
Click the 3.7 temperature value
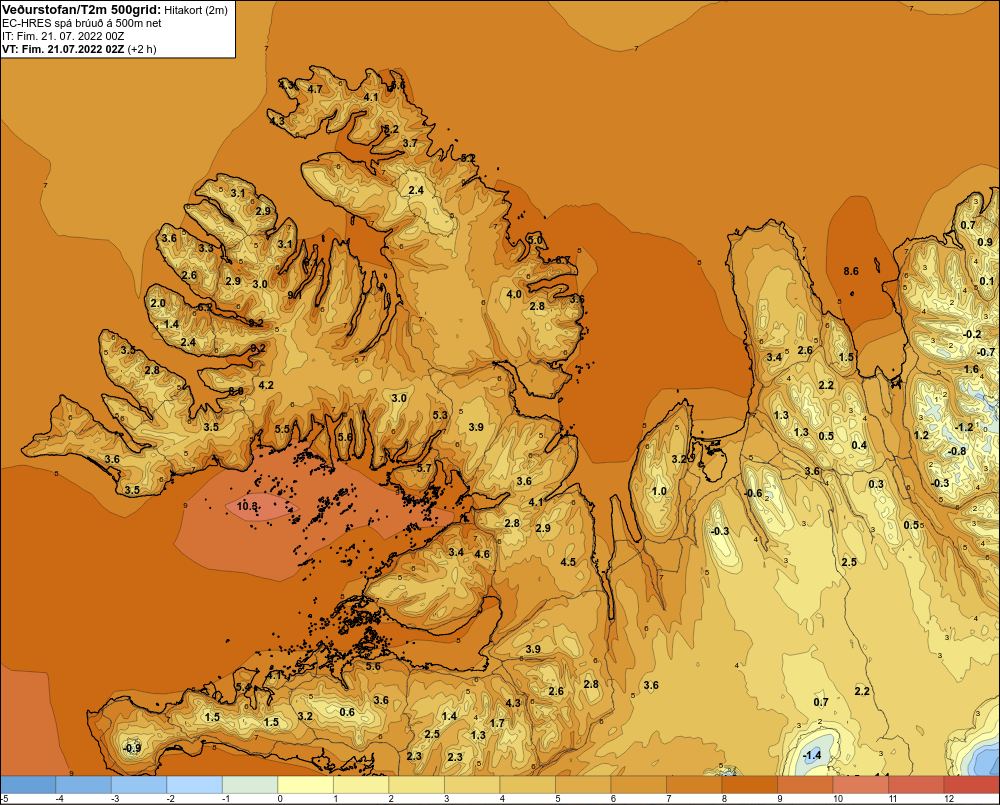click(409, 143)
